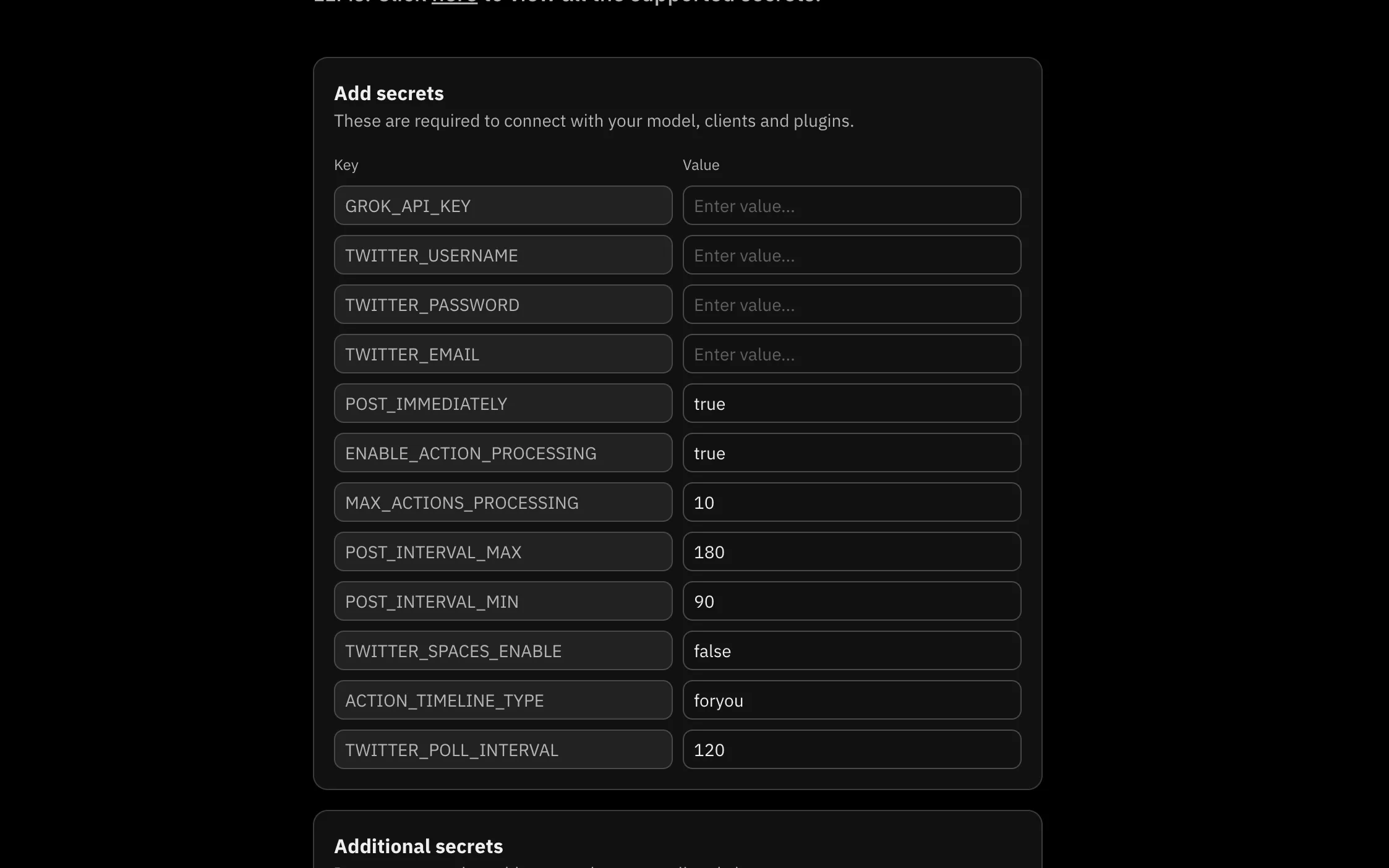Click the TWITTER_USERNAME value field
1389x868 pixels.
point(851,255)
